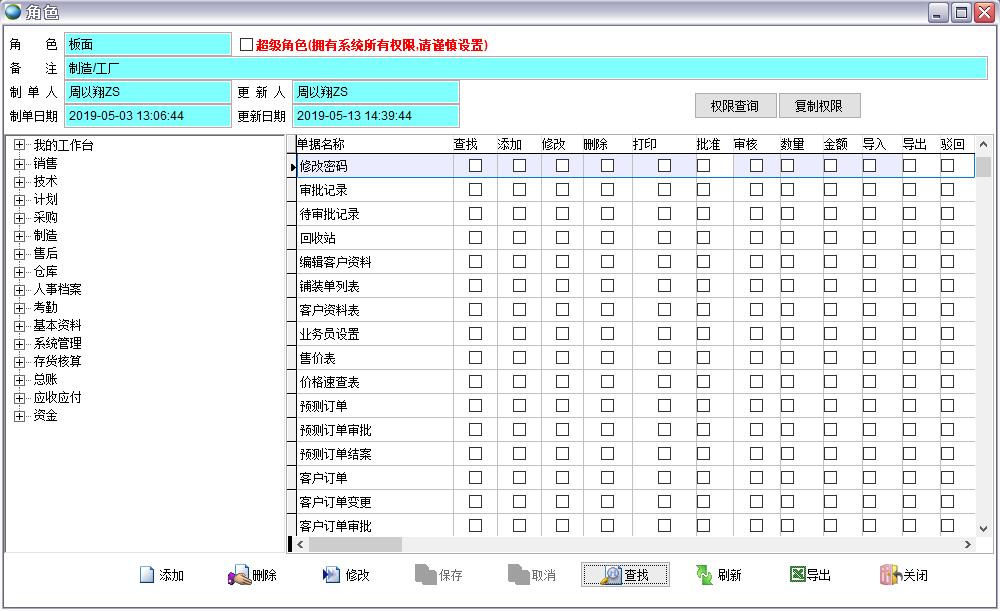Click the 添加 (Add) icon in bottom toolbar

click(x=147, y=575)
